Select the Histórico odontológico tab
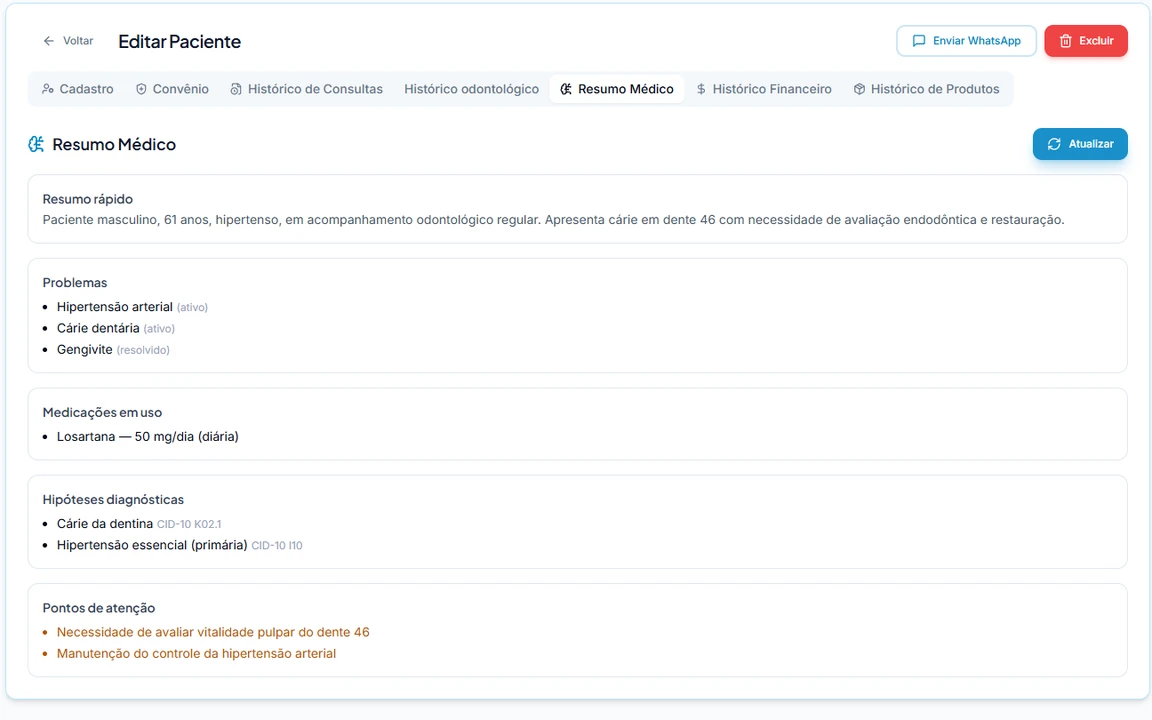Viewport: 1152px width, 720px height. point(471,89)
